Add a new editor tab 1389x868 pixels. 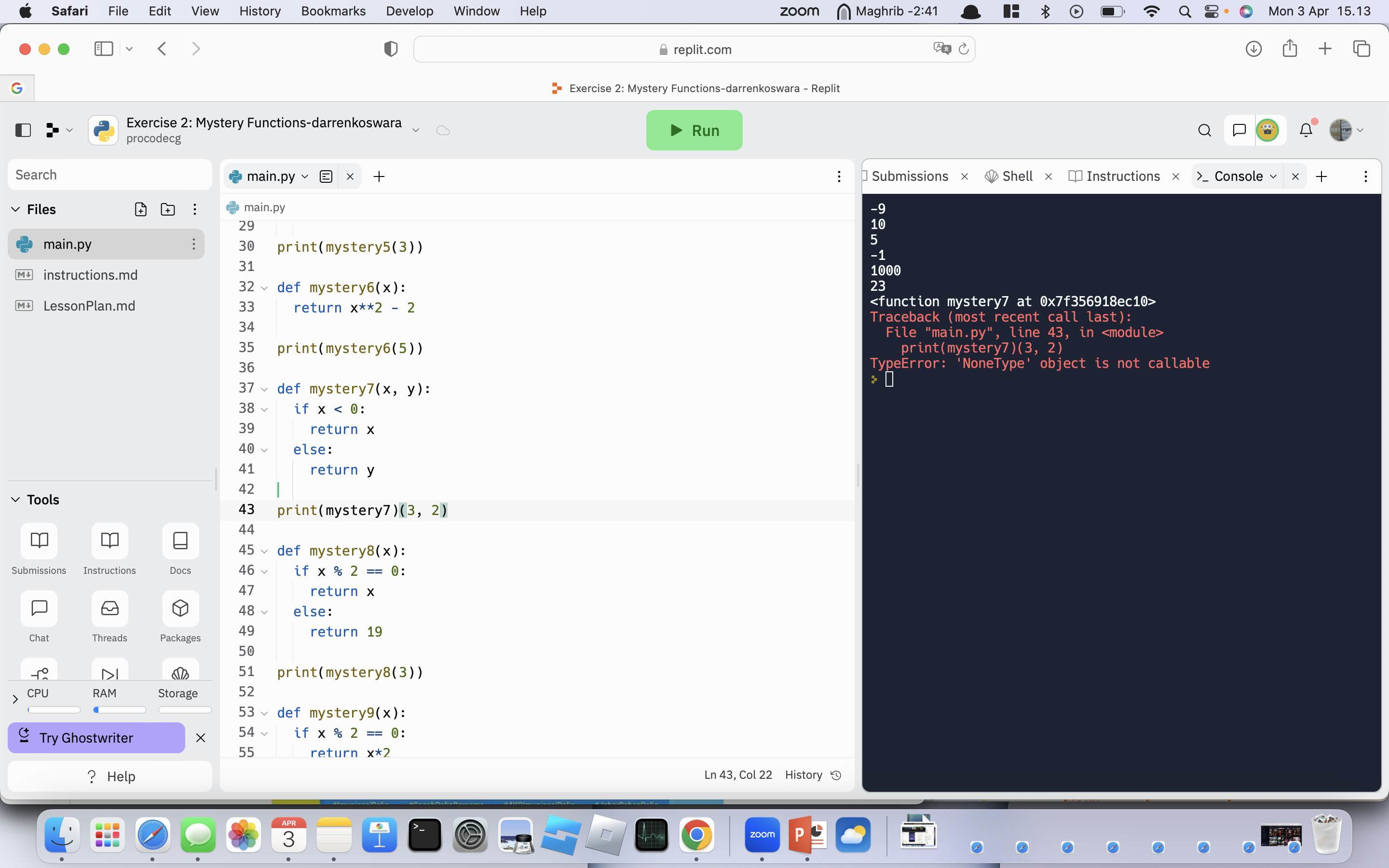pos(379,176)
